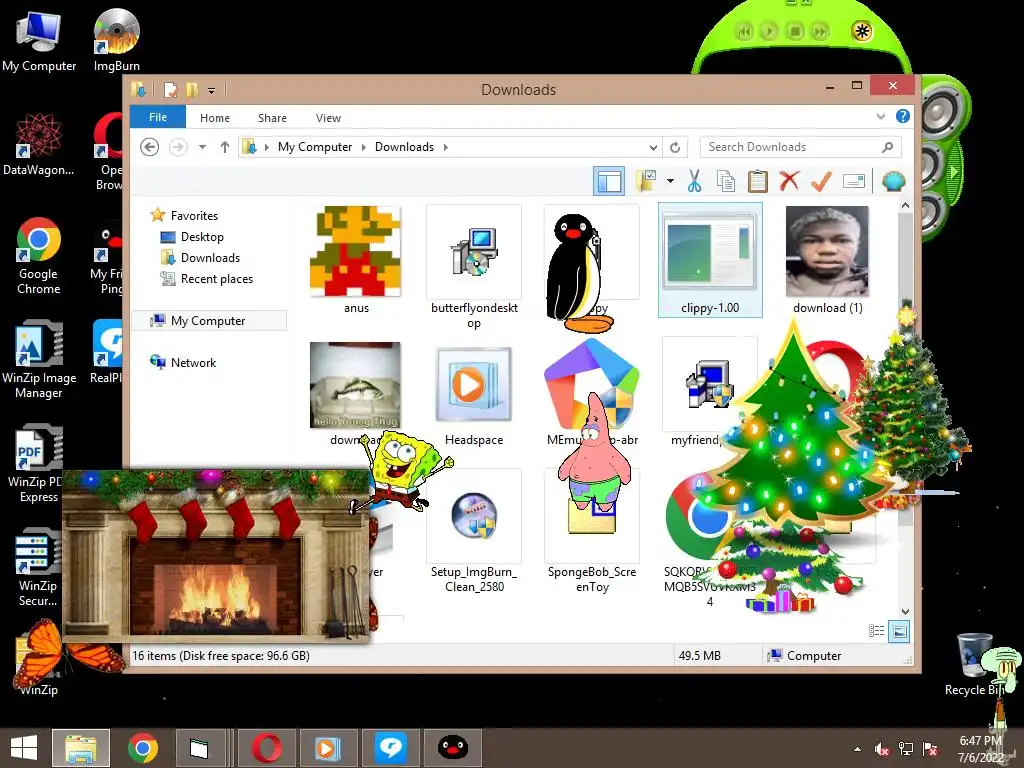The image size is (1024, 768).
Task: Click the blue shell globe toolbar icon
Action: [x=893, y=181]
